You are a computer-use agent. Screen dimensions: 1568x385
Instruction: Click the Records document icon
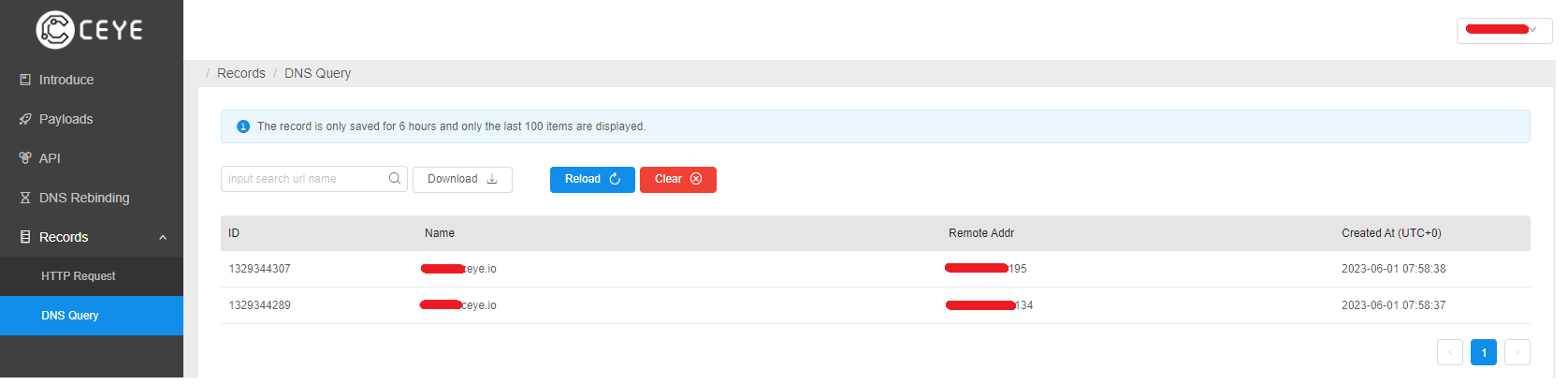[25, 237]
